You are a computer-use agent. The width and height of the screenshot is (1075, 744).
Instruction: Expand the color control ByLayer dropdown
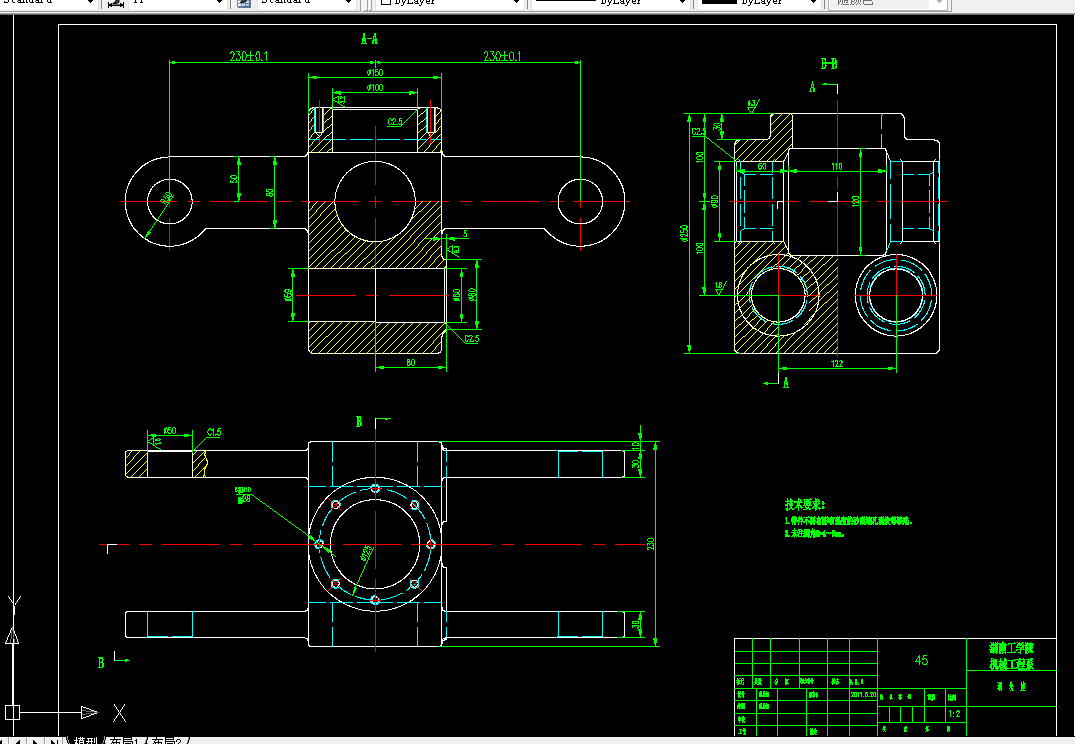tap(516, 3)
